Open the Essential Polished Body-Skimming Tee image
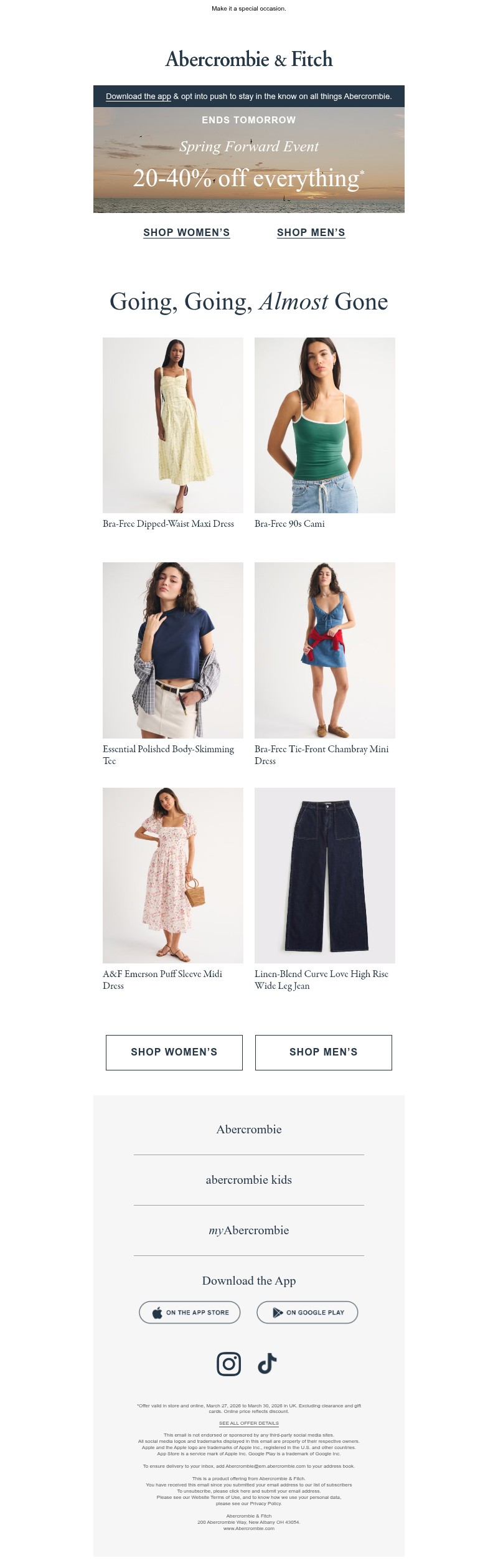The height and width of the screenshot is (1568, 498). tap(173, 650)
